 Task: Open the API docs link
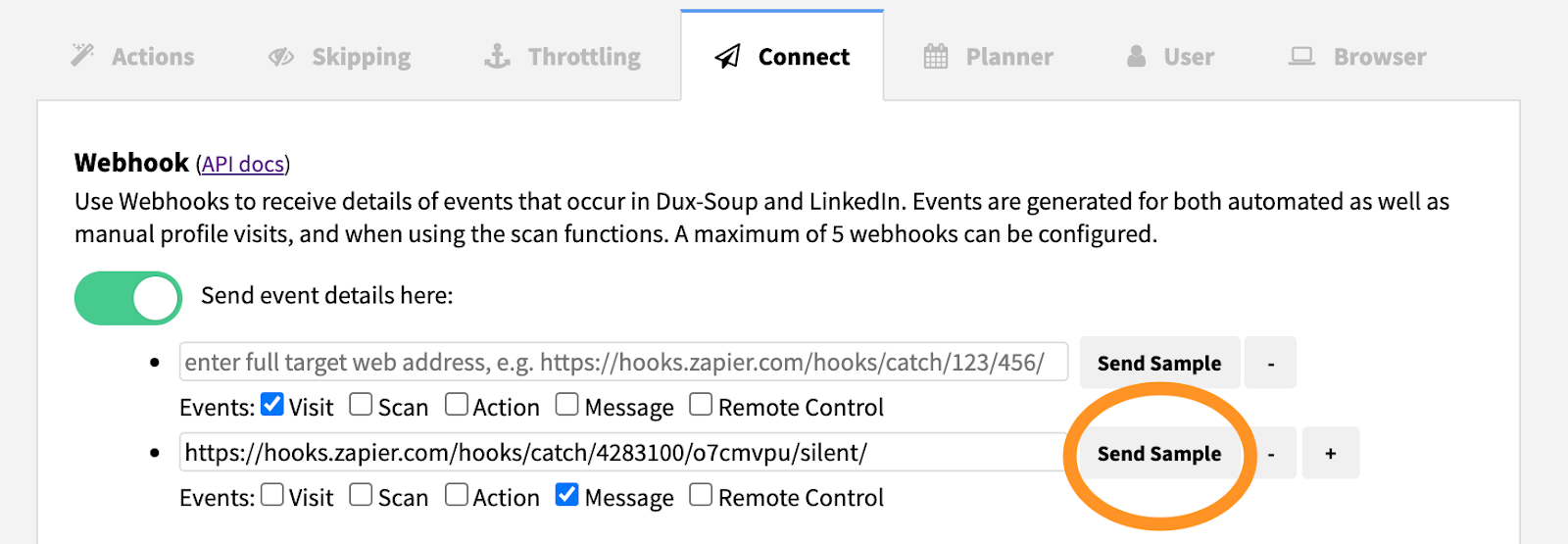(x=243, y=164)
